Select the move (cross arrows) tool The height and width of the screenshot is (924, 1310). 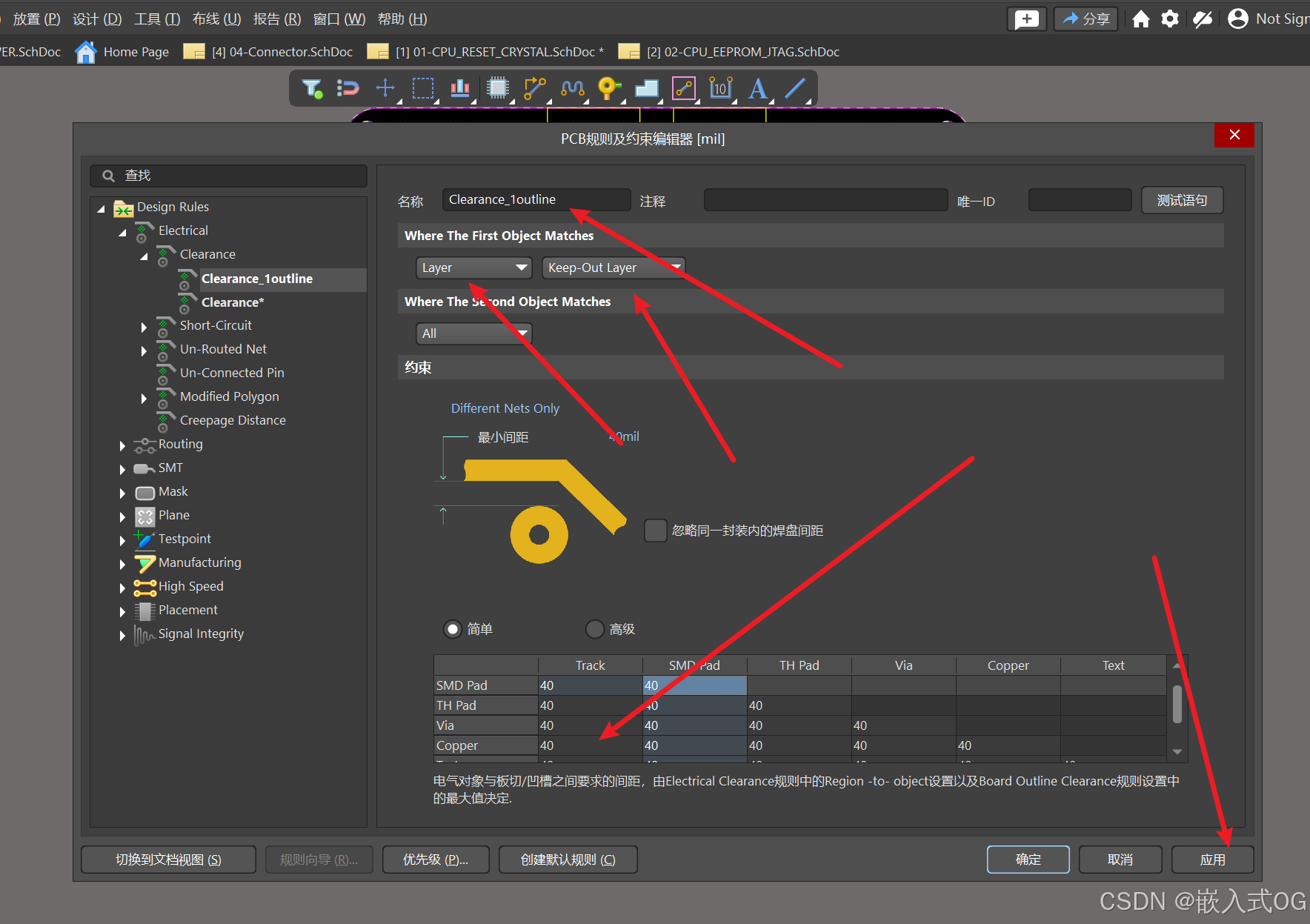(385, 88)
